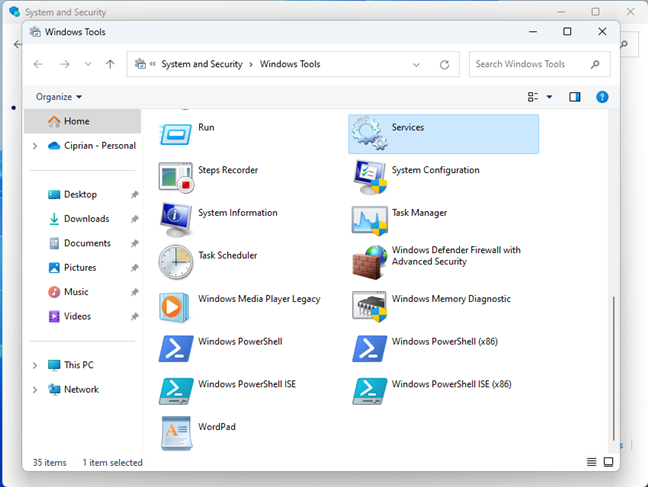Viewport: 648px width, 487px height.
Task: Maximize the Windows Tools window
Action: click(x=567, y=31)
